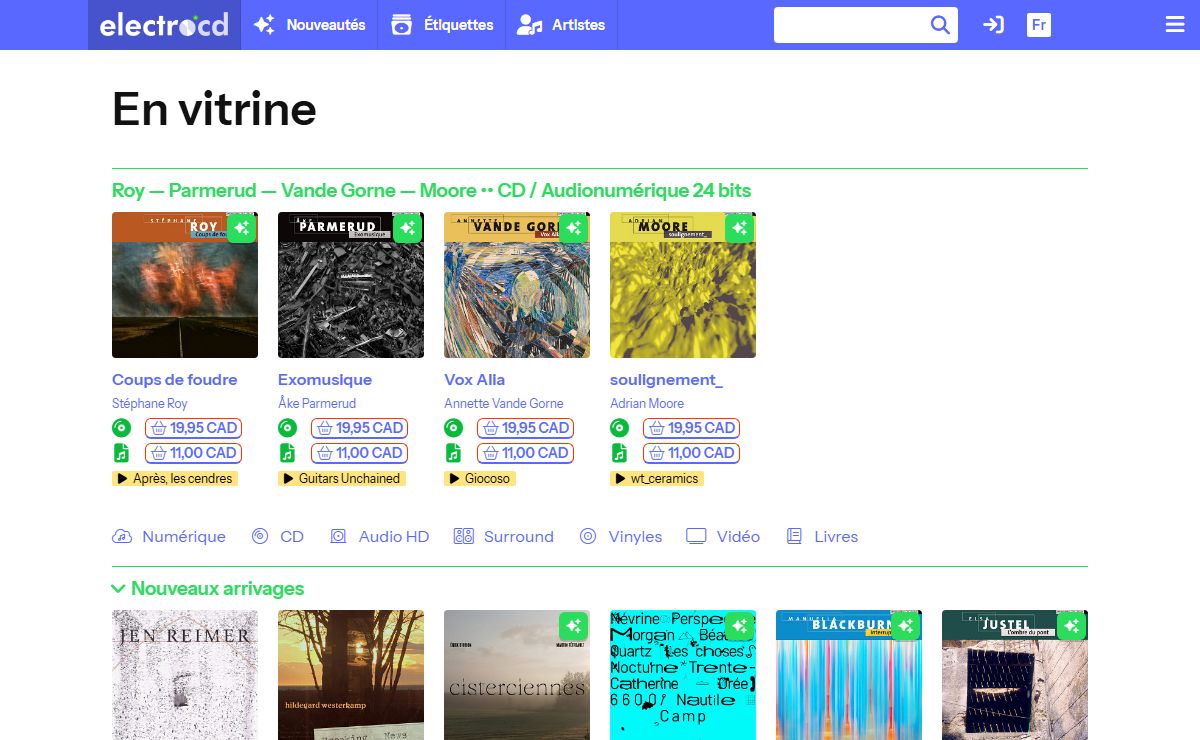
Task: Open the Coups de foudre album cover
Action: point(185,285)
